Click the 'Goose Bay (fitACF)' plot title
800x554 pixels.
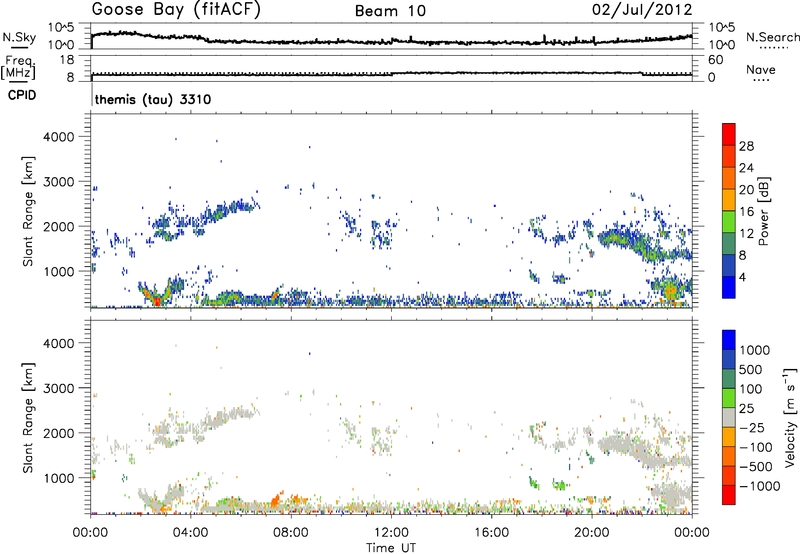[176, 10]
